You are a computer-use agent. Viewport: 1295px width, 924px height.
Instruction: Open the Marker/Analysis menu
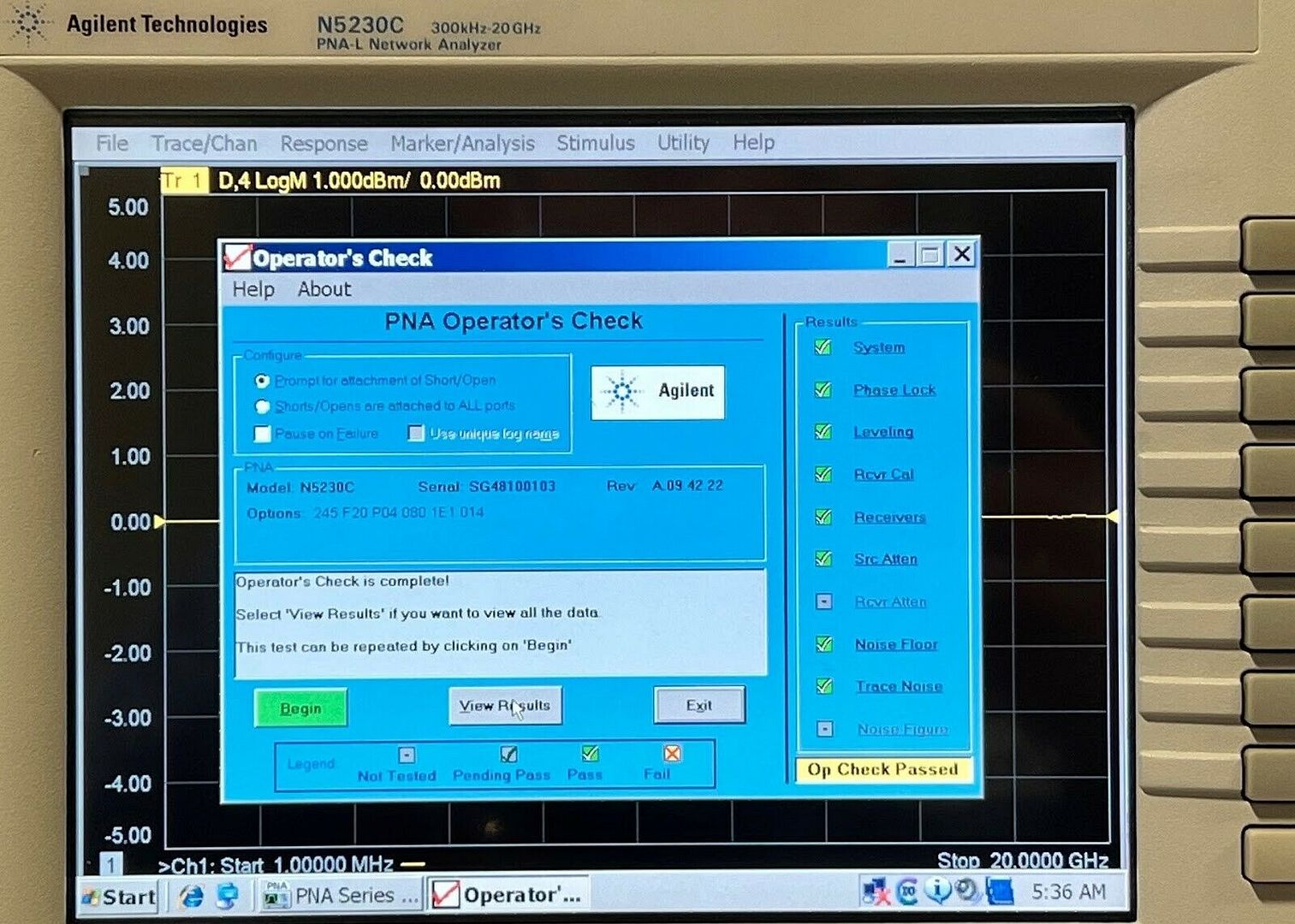tap(462, 143)
